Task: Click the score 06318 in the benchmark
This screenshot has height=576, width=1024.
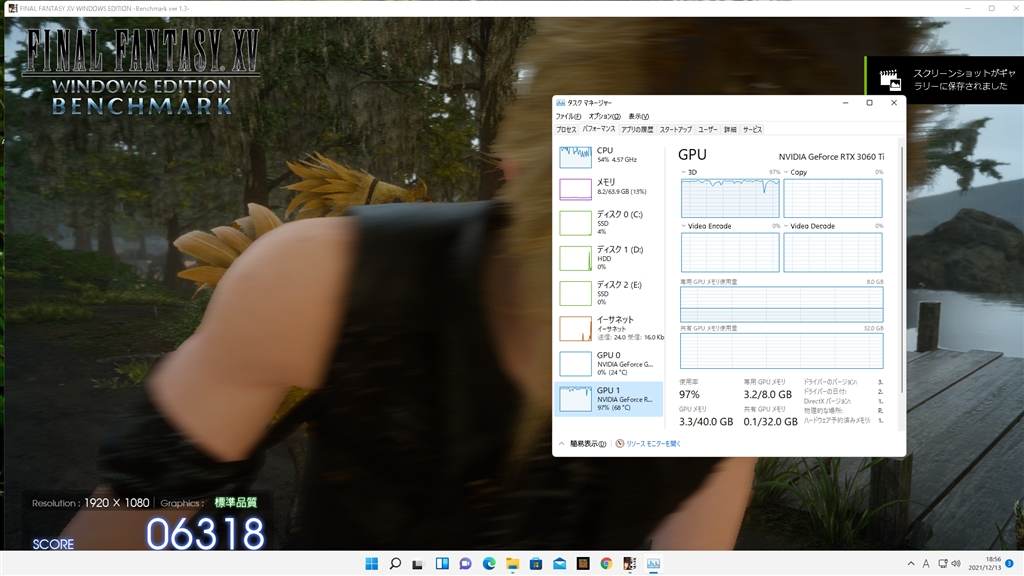Action: (205, 534)
